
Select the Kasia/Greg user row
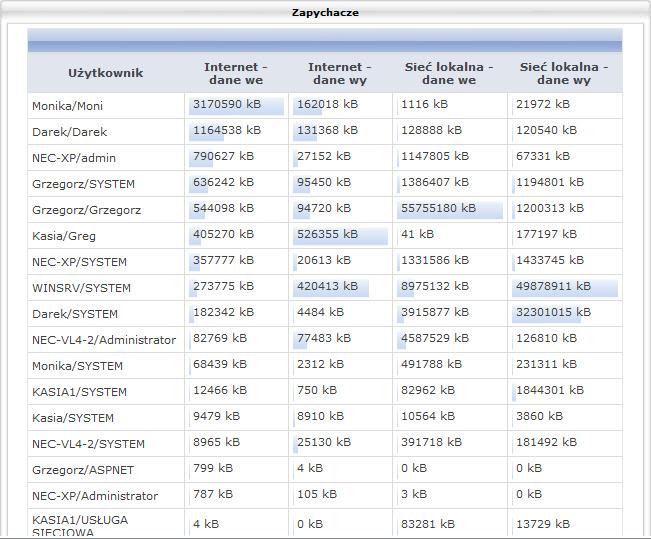pos(325,236)
